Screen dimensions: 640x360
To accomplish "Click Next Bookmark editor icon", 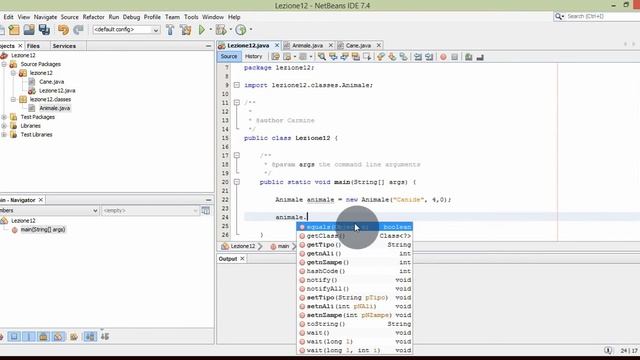I will (x=392, y=57).
